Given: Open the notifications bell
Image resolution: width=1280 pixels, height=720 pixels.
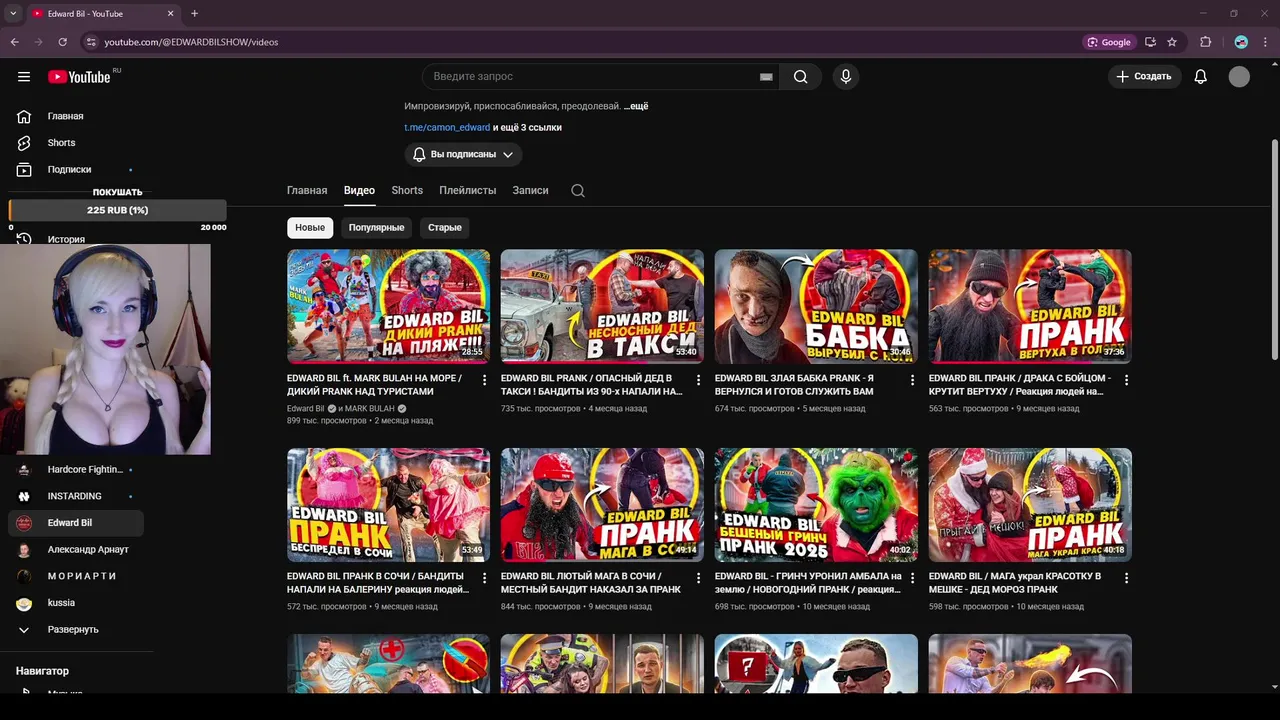Looking at the screenshot, I should 1201,77.
